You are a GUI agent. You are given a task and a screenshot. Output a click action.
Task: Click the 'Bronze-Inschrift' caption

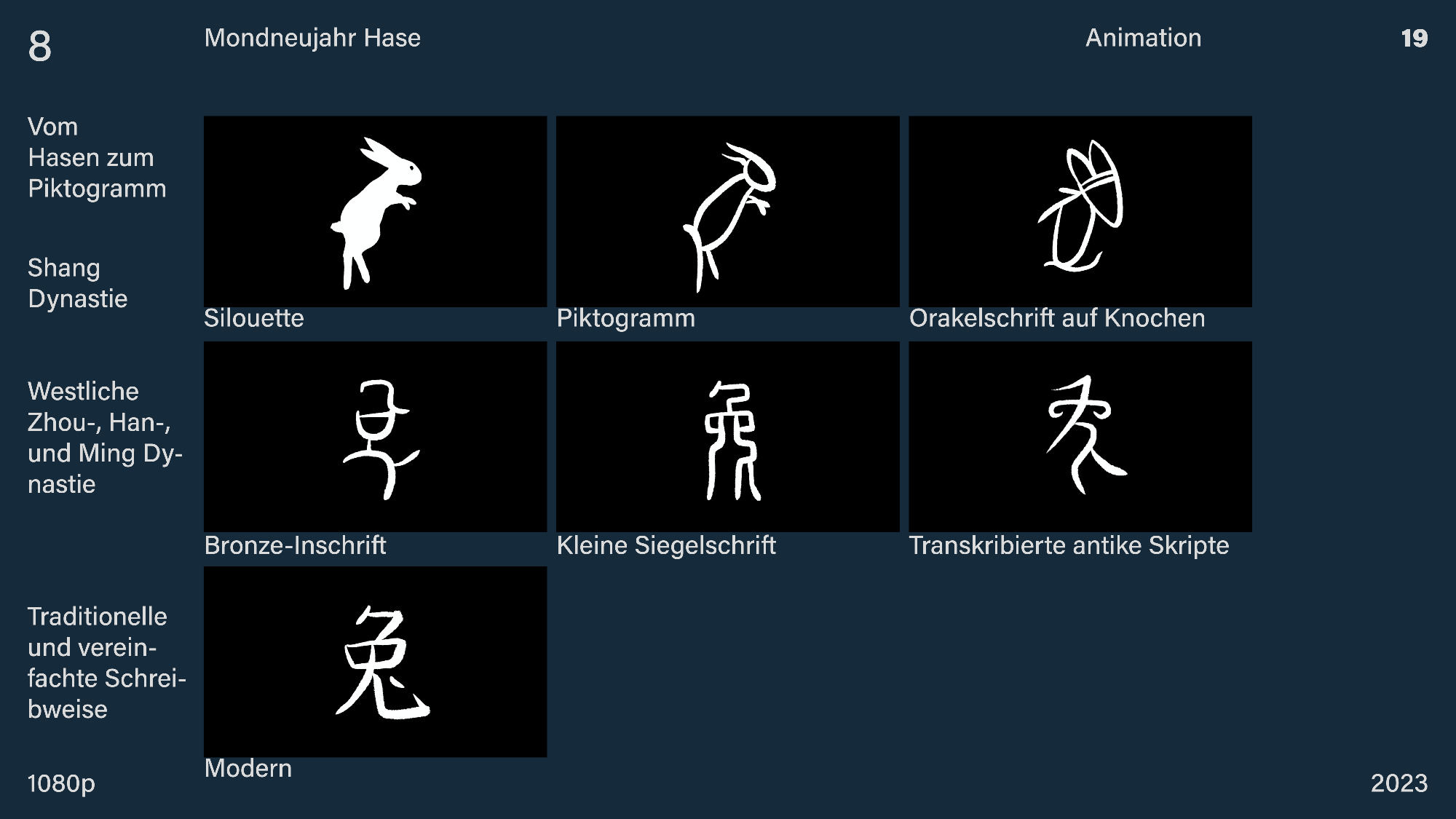click(295, 545)
